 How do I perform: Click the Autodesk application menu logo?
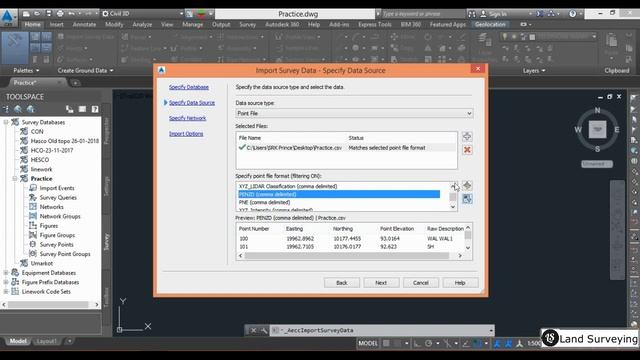8,17
